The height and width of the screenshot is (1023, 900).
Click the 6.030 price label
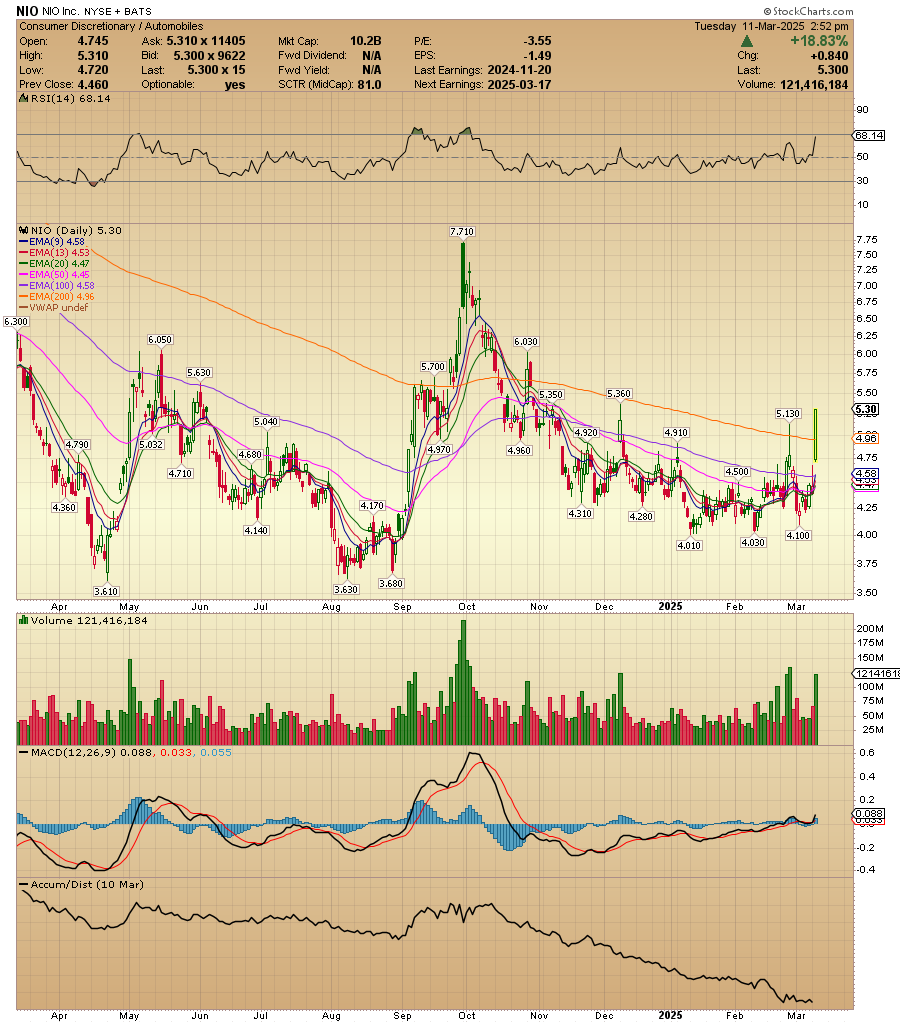tap(526, 342)
